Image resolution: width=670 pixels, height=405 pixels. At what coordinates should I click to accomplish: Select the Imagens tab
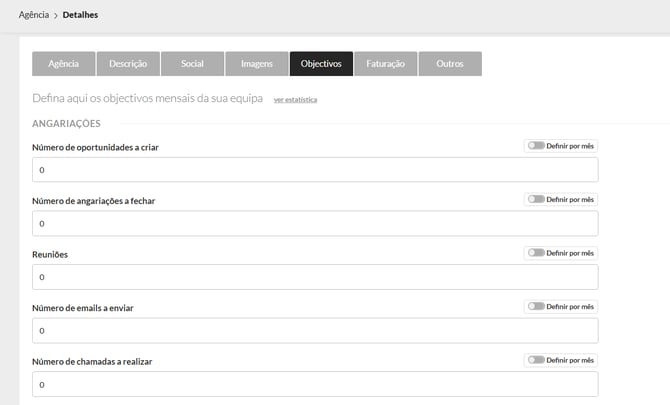pyautogui.click(x=256, y=64)
